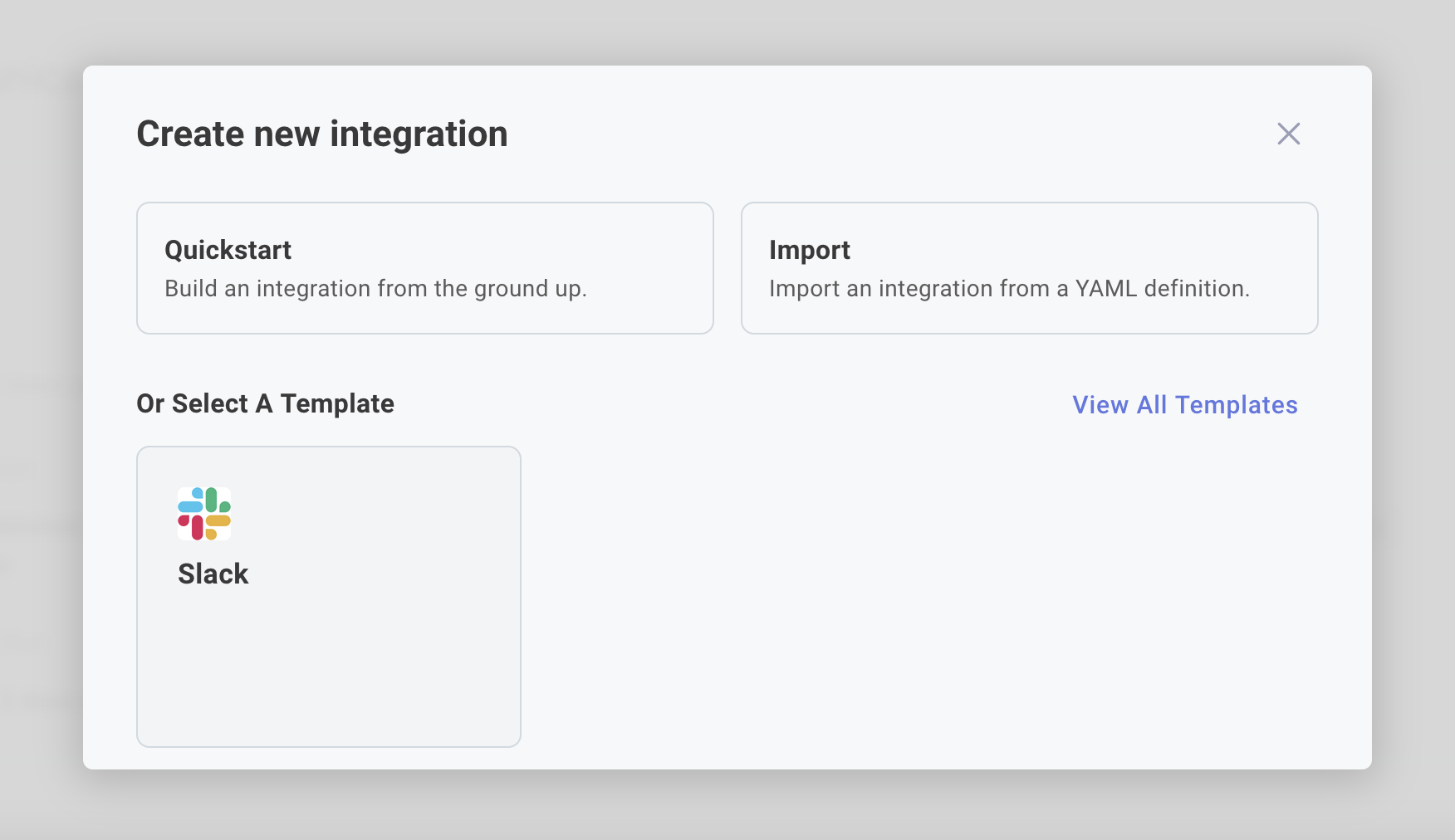Select the Import from YAML card
1455x840 pixels.
click(1029, 268)
